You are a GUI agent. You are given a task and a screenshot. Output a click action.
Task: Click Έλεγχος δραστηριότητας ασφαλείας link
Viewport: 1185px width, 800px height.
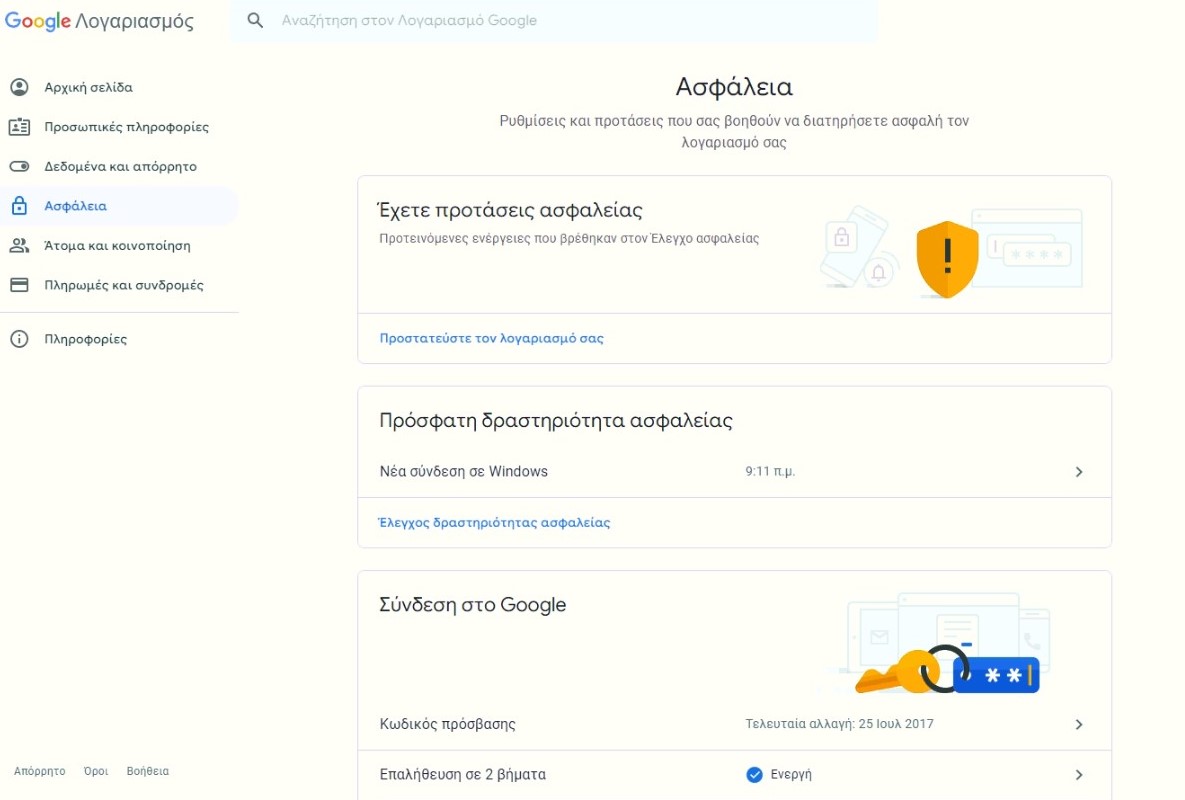[x=494, y=523]
